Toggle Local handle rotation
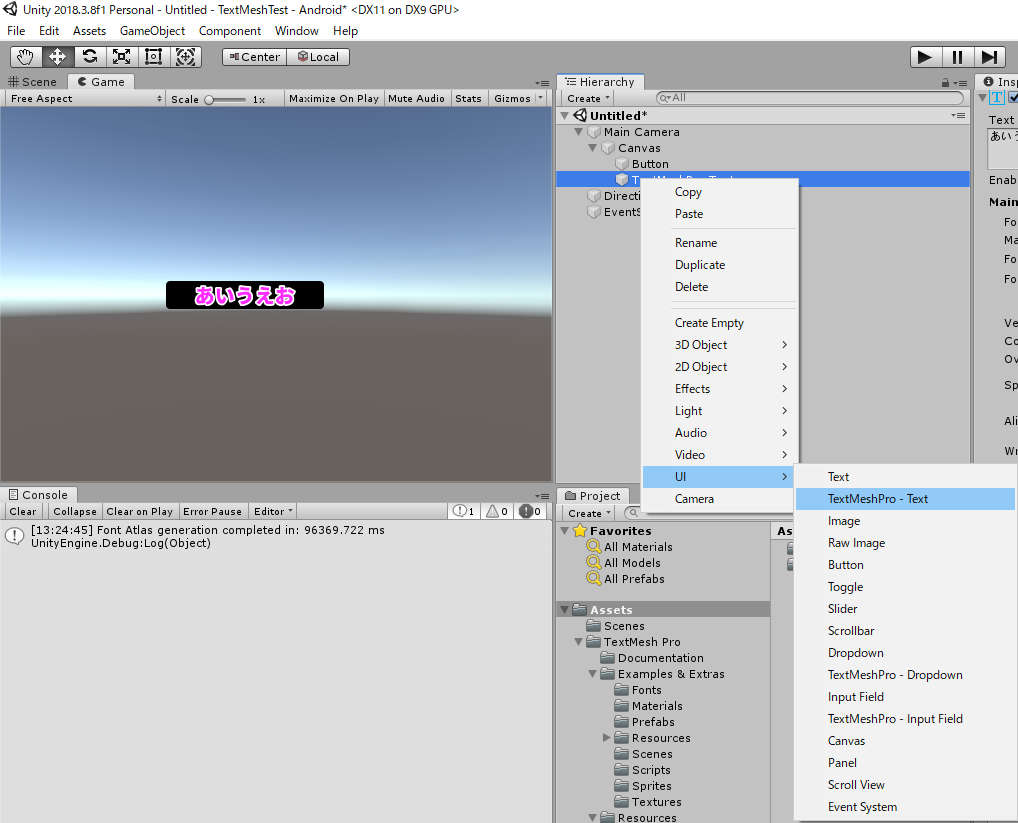 coord(318,57)
